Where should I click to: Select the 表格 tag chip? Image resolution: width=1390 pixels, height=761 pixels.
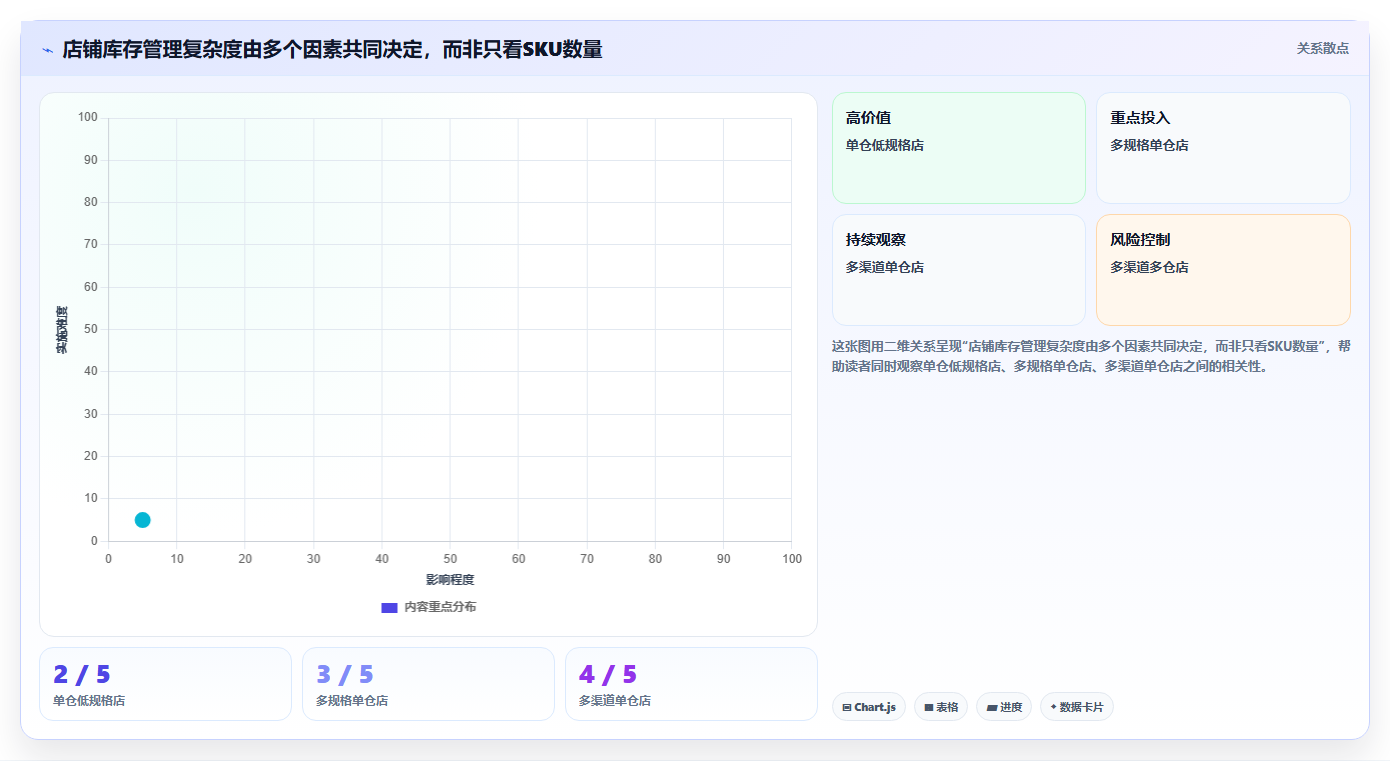941,707
